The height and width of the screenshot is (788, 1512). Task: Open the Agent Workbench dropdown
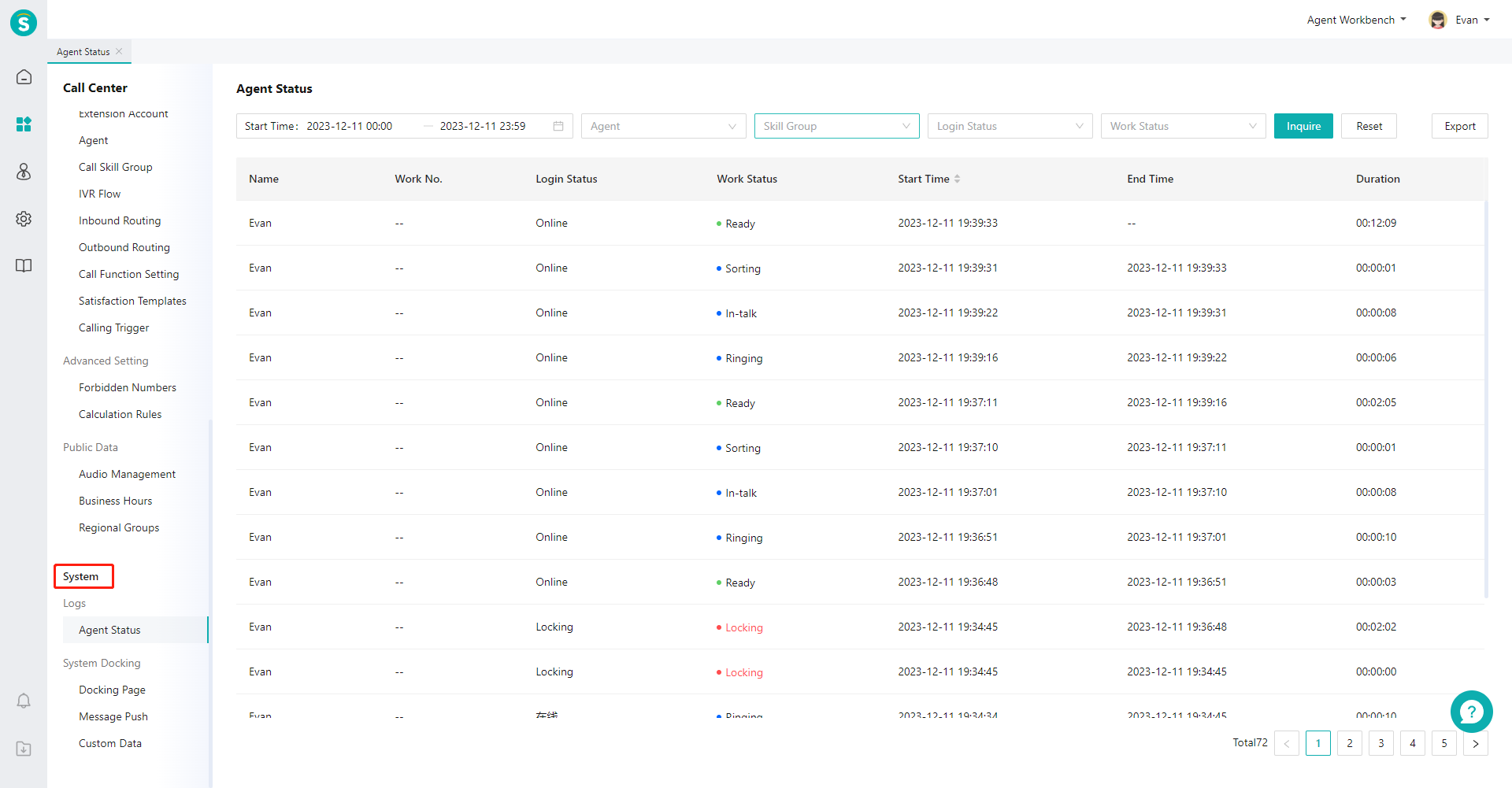coord(1356,20)
